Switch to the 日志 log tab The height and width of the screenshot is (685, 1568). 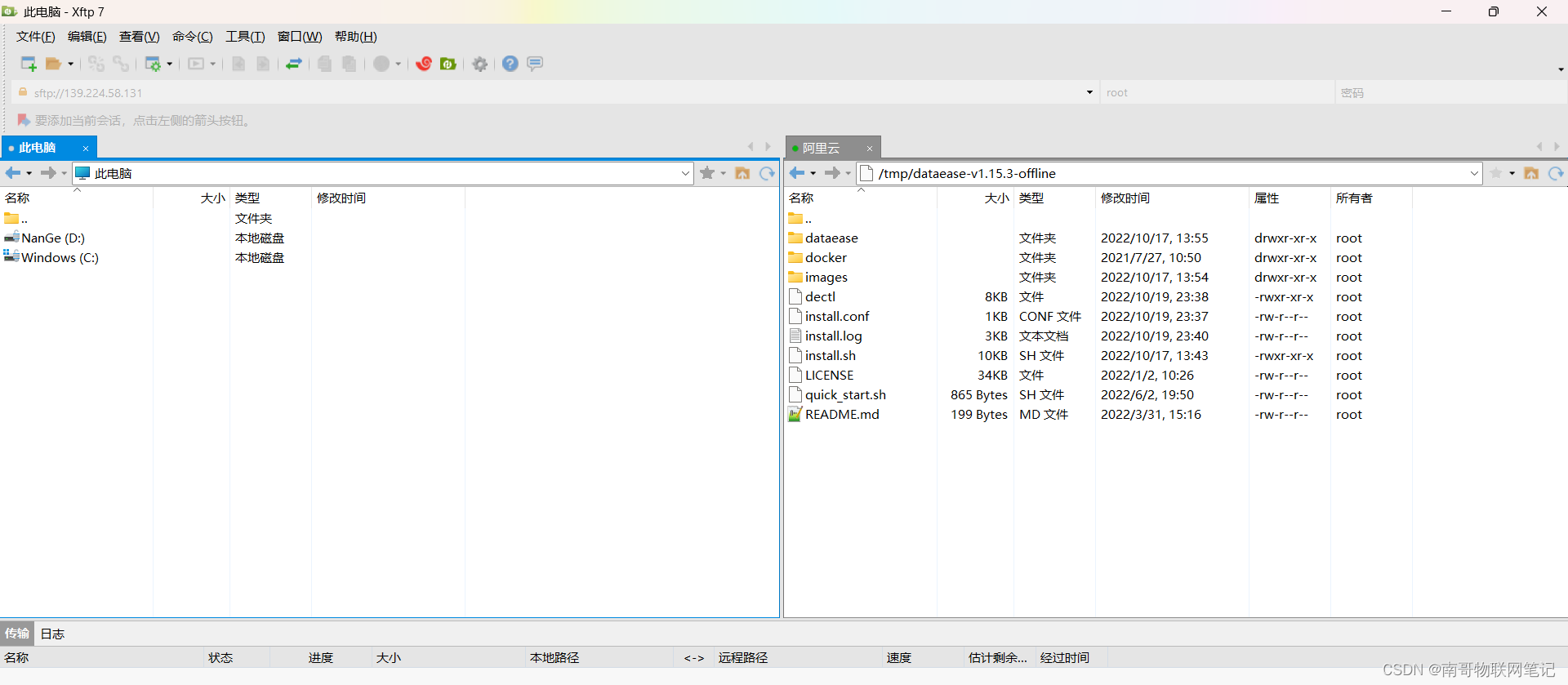(x=52, y=634)
